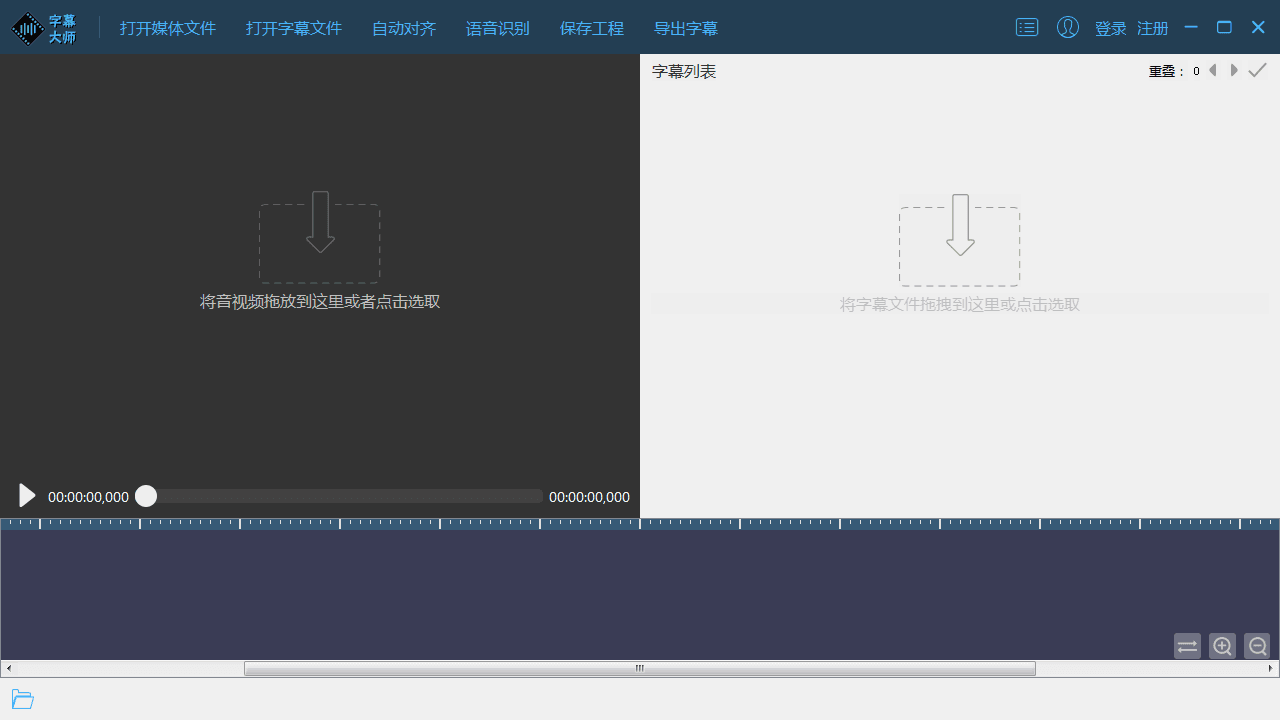The width and height of the screenshot is (1280, 720).
Task: Click 打开媒体文件 to load media
Action: 167,28
